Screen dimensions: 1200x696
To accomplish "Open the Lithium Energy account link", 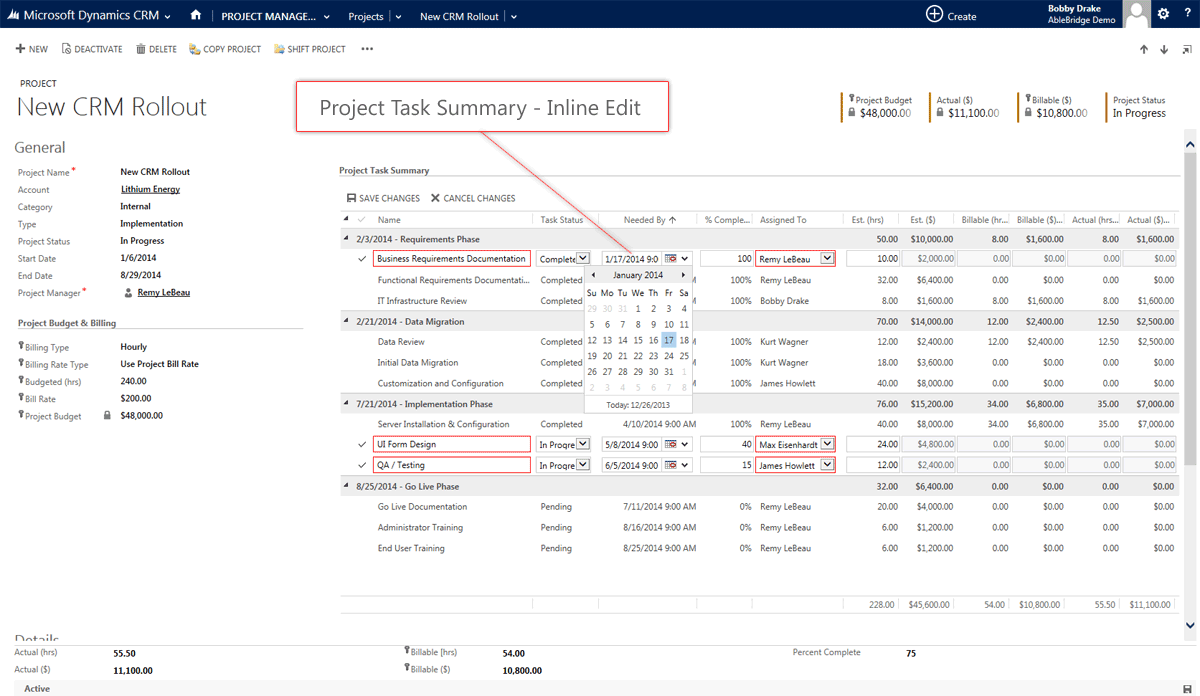I will click(150, 189).
